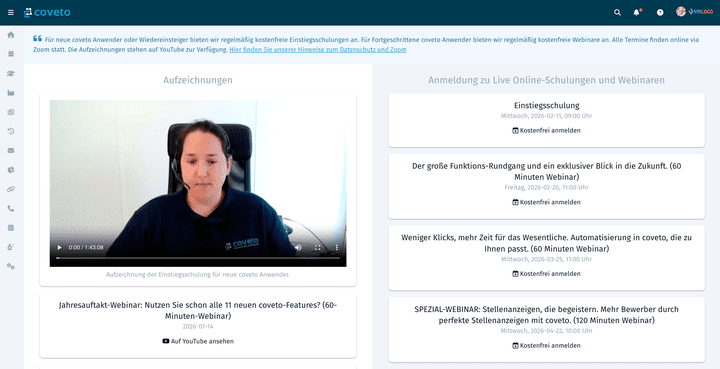Click the video time display '0:00 / 1:43:08'
720x369 pixels.
click(86, 247)
